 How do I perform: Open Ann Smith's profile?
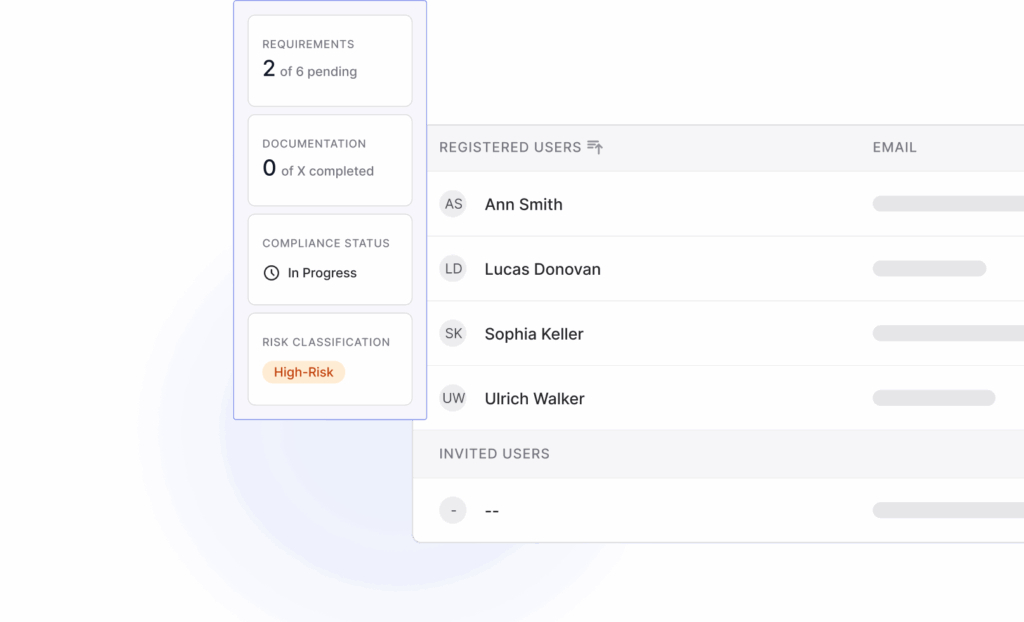tap(523, 203)
